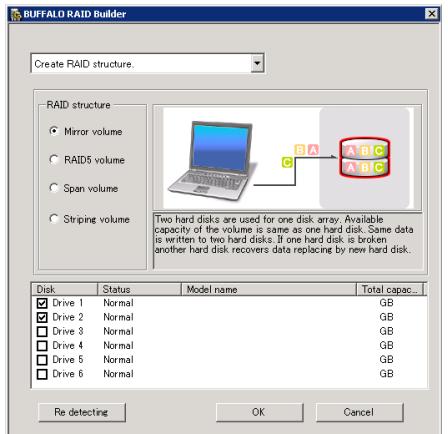Click the Total capac... column header
This screenshot has width=448, height=434.
click(390, 289)
